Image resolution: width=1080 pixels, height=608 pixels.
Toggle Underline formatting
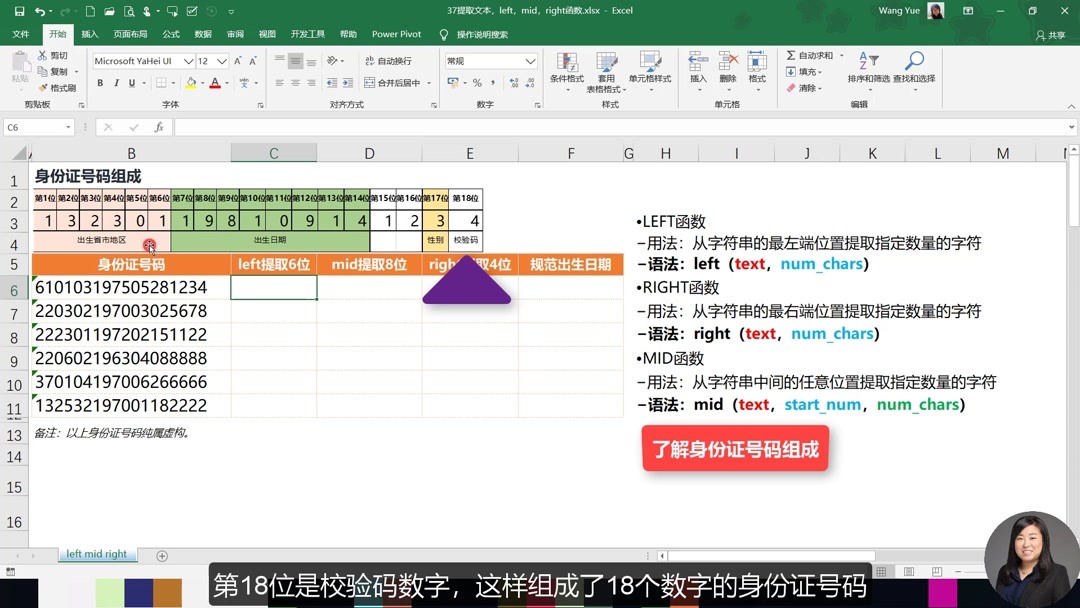click(131, 82)
